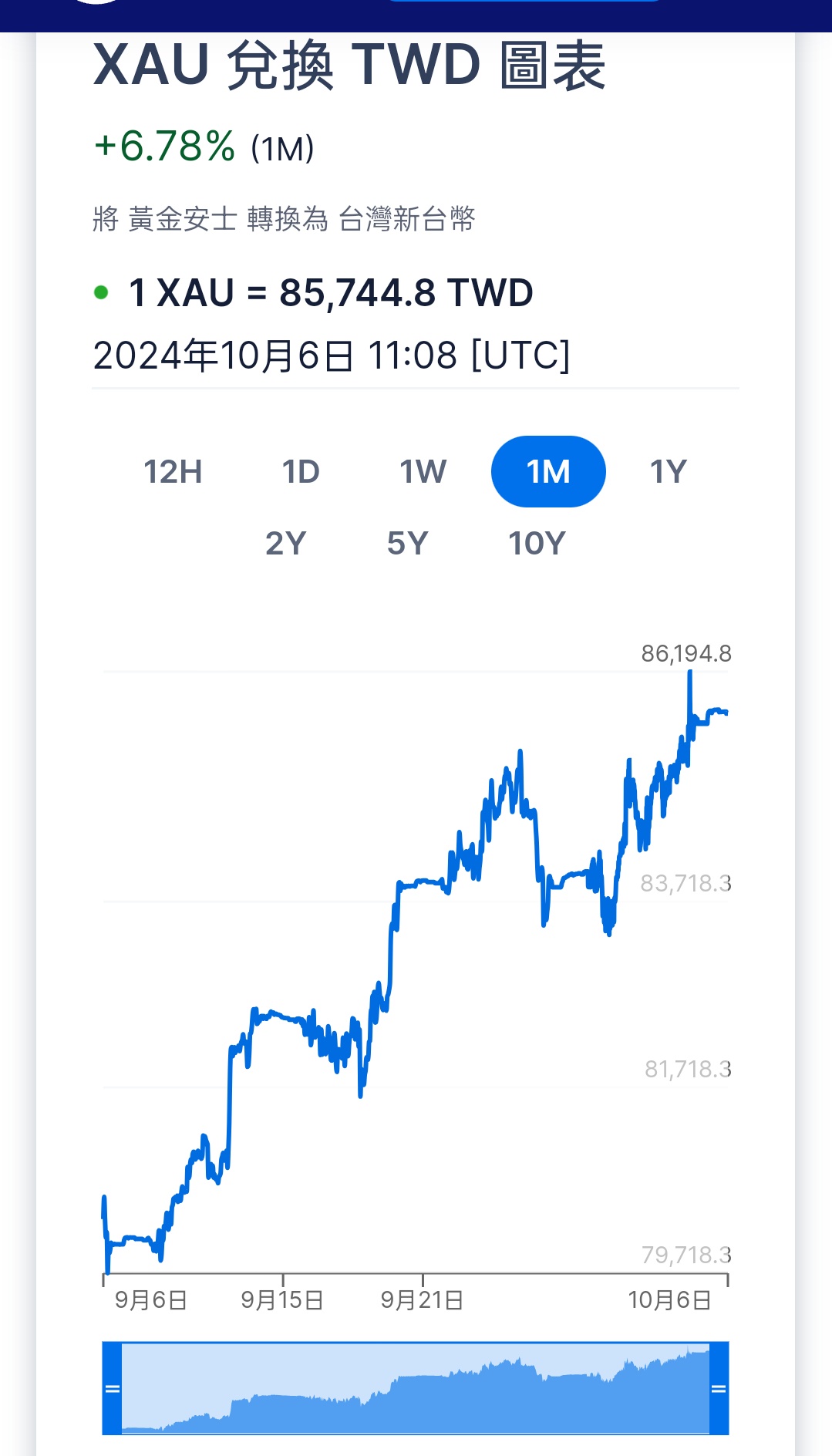Switch chart to 1D range
Image resolution: width=832 pixels, height=1456 pixels.
coord(300,471)
